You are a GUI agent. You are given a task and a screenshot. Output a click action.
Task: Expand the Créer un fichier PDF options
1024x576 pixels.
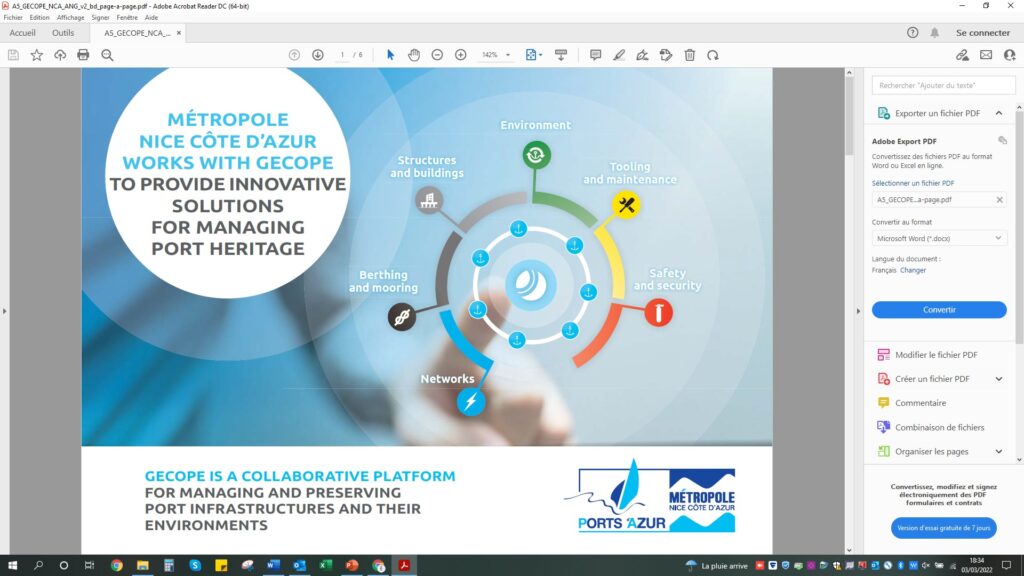point(999,379)
